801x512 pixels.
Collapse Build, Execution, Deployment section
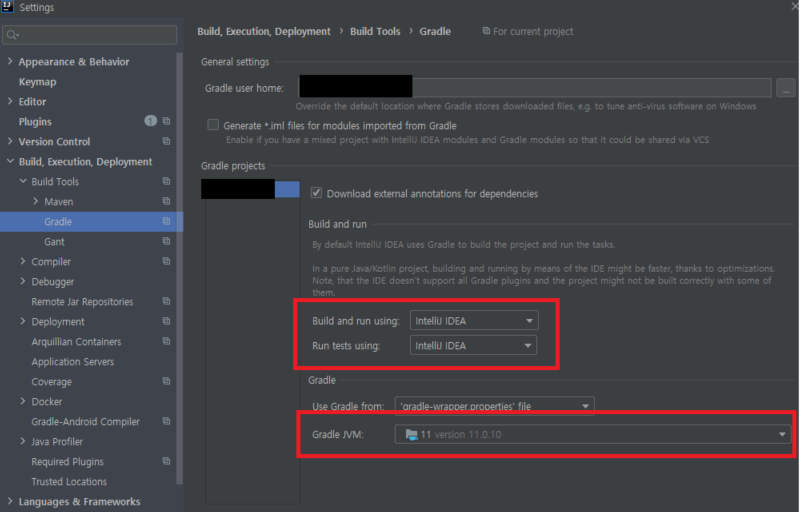[10, 161]
